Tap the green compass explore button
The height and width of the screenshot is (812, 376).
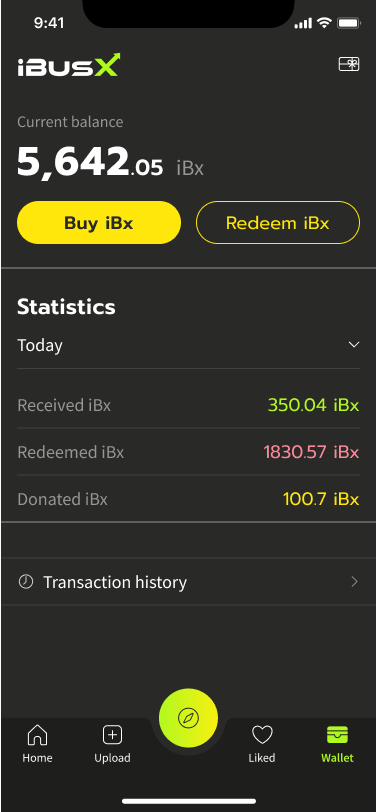click(x=188, y=718)
